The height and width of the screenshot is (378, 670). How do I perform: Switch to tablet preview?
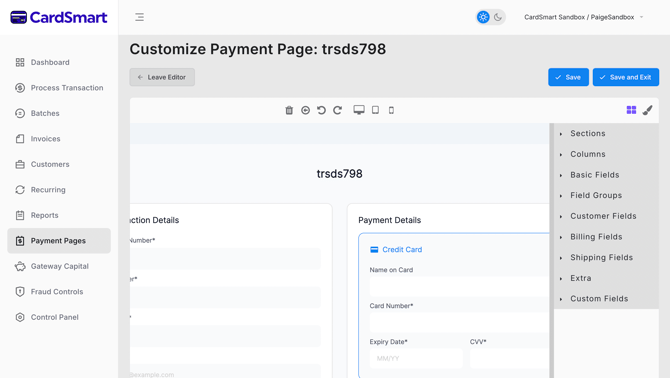click(x=375, y=110)
